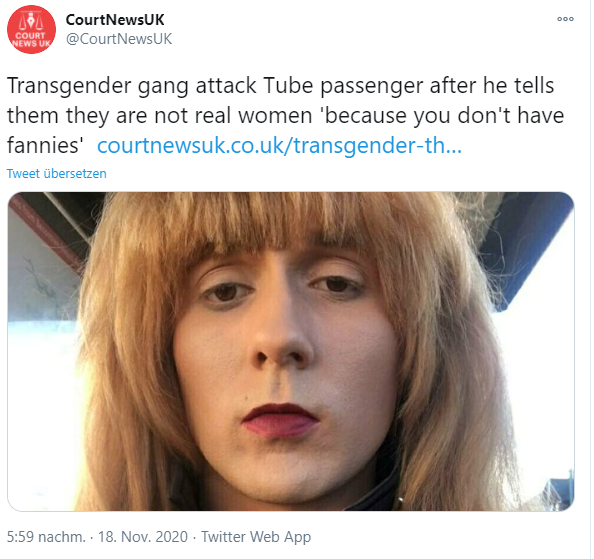The width and height of the screenshot is (594, 559).
Task: Open the courtnewsuk.co.uk/transgender-th… link
Action: point(280,145)
